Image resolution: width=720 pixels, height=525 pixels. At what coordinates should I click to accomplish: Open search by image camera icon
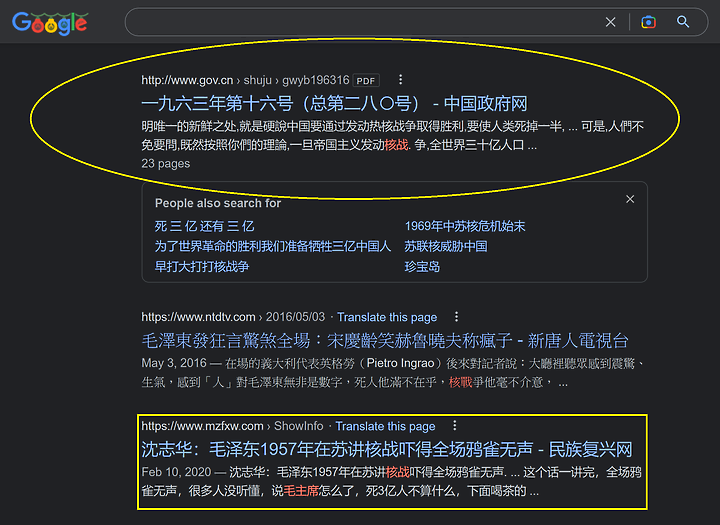[648, 22]
